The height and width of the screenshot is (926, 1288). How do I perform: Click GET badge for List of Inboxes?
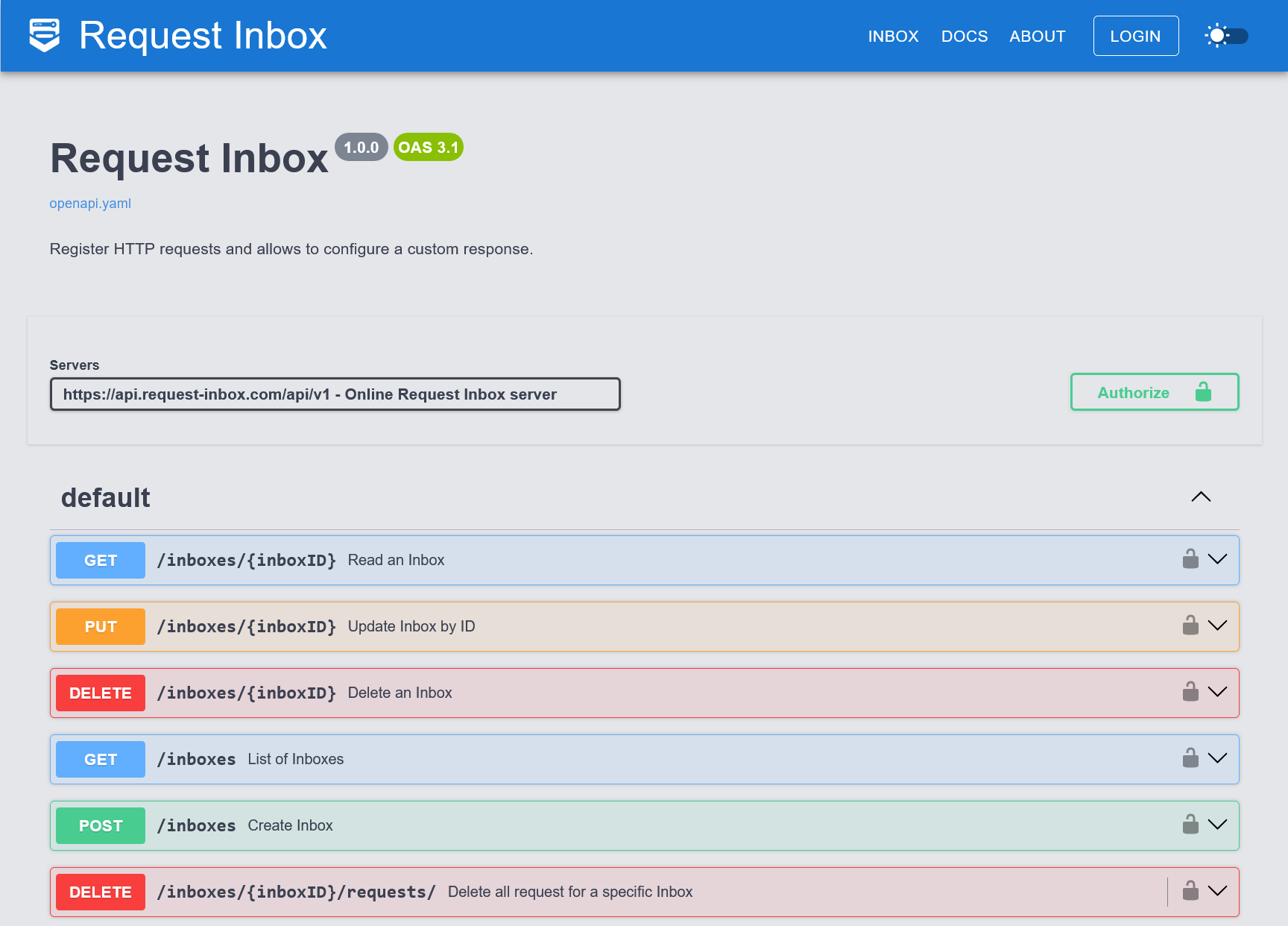pyautogui.click(x=101, y=759)
